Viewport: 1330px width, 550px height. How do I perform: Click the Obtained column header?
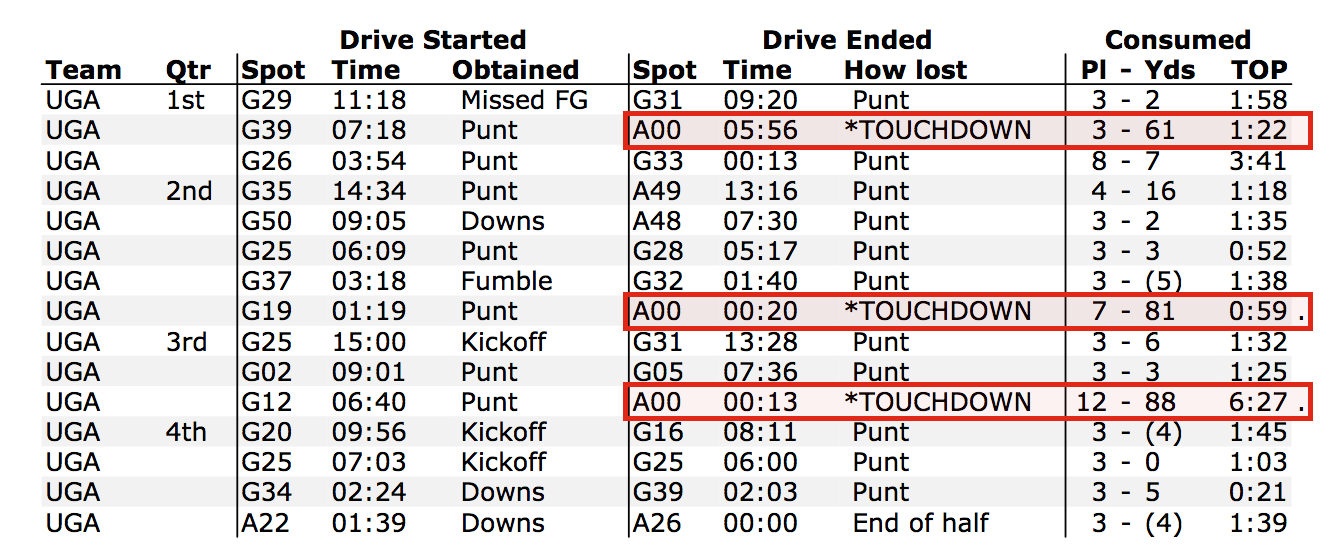pyautogui.click(x=516, y=70)
